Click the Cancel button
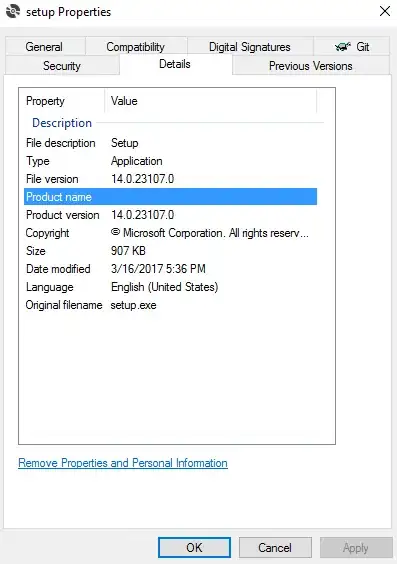 pos(275,547)
